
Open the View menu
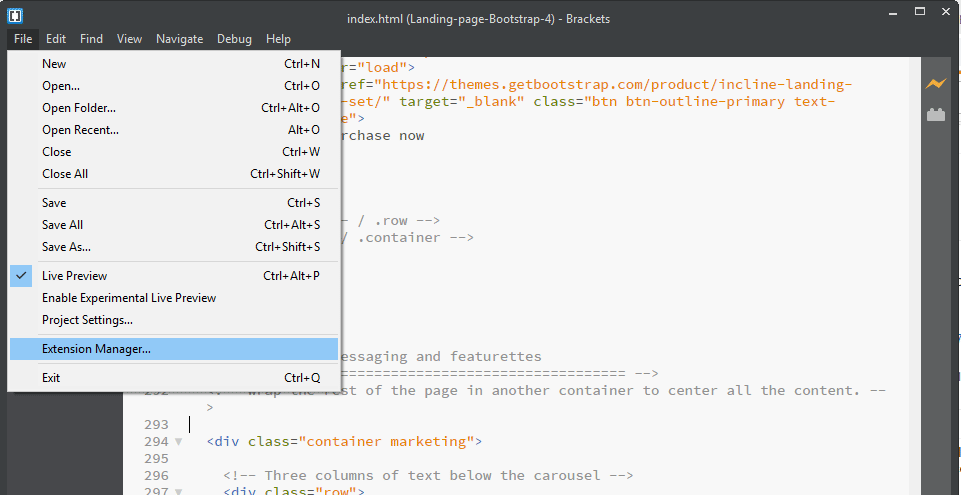click(129, 39)
